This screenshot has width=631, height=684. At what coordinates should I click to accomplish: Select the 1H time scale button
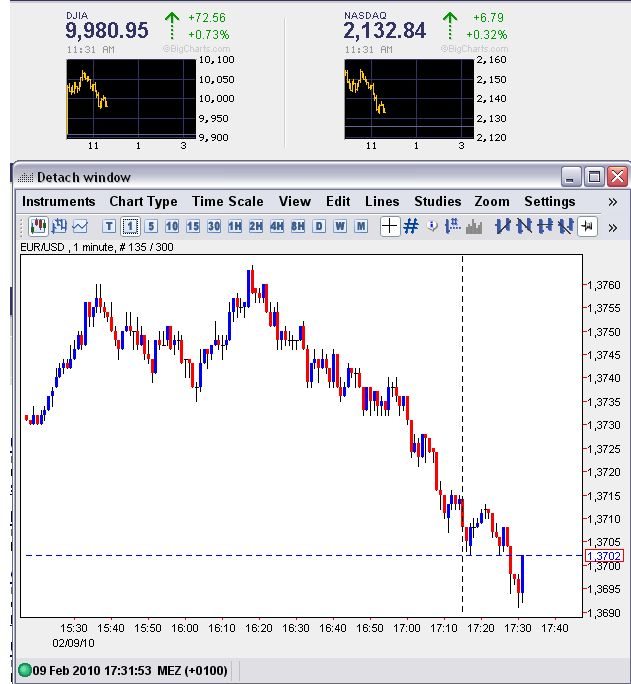pos(235,226)
